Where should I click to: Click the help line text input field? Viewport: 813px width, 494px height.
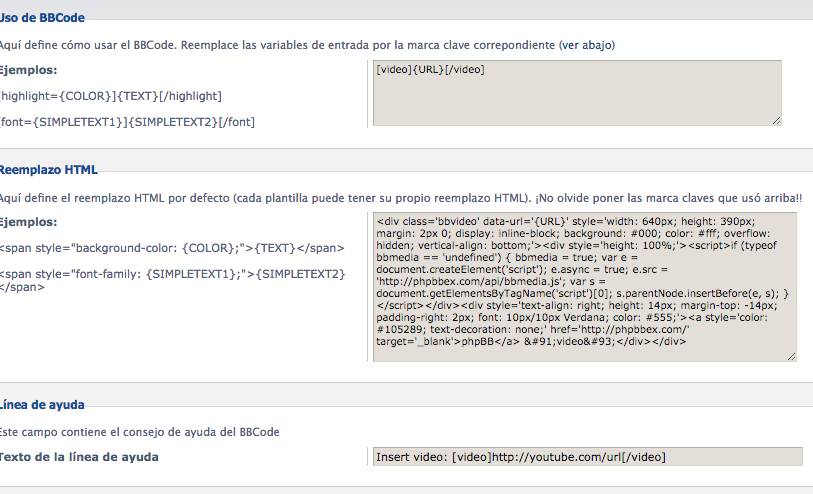click(587, 457)
